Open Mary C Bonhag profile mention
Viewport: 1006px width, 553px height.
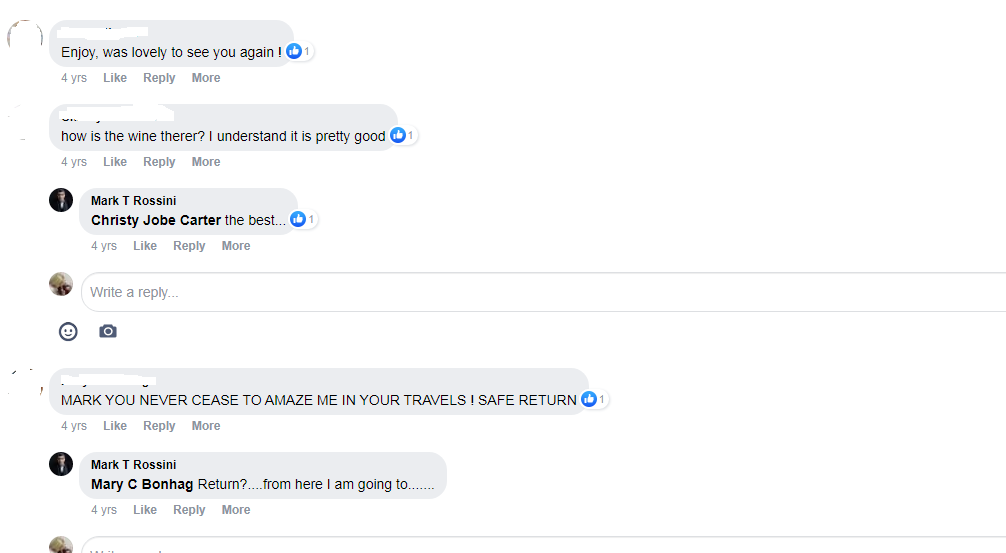[x=142, y=484]
